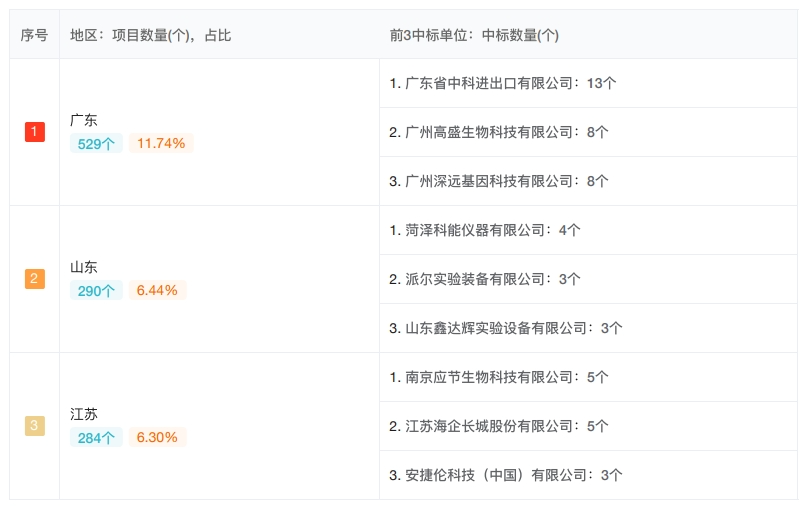Click the 6.30% share tag
Image resolution: width=807 pixels, height=508 pixels.
[157, 437]
